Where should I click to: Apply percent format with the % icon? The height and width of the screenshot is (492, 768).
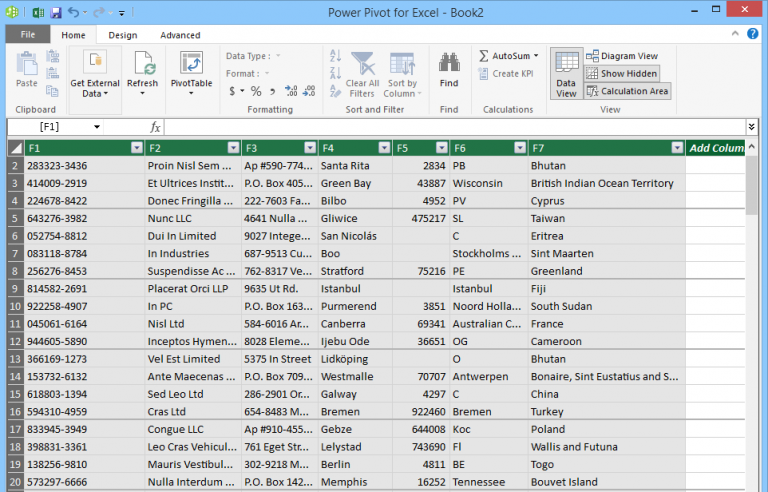256,91
